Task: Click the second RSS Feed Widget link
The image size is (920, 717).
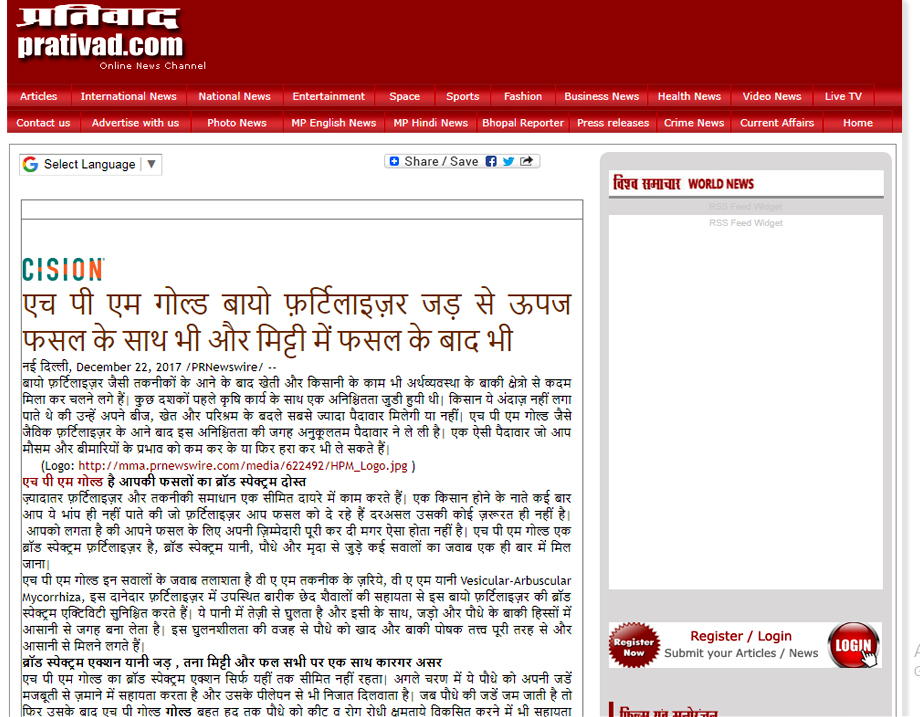Action: click(746, 223)
